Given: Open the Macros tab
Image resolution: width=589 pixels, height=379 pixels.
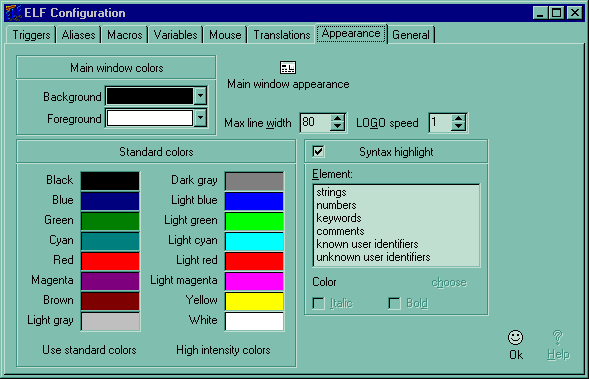Looking at the screenshot, I should [x=125, y=35].
